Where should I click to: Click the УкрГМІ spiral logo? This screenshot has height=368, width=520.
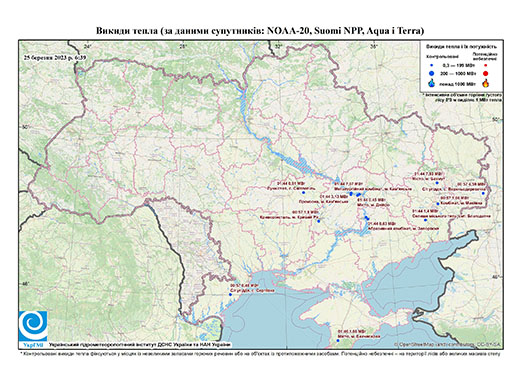pyautogui.click(x=33, y=326)
